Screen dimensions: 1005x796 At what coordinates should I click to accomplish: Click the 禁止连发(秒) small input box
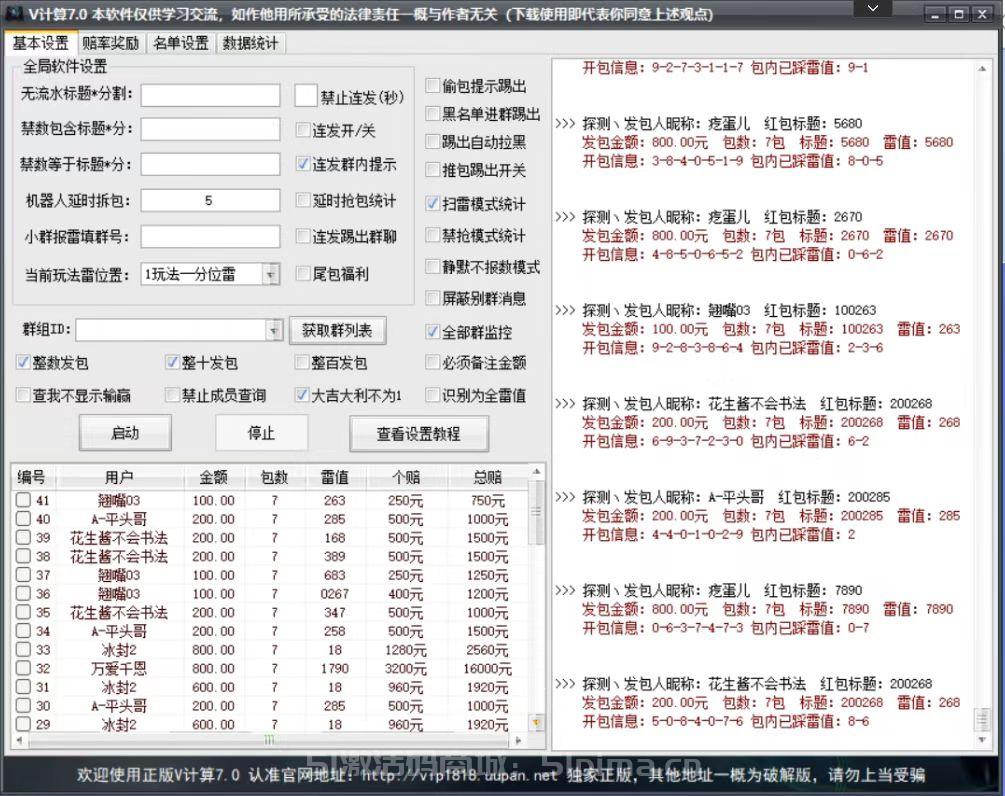[x=306, y=95]
